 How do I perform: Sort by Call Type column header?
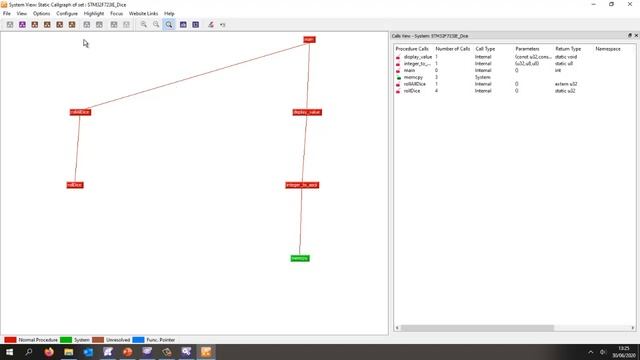tap(485, 49)
